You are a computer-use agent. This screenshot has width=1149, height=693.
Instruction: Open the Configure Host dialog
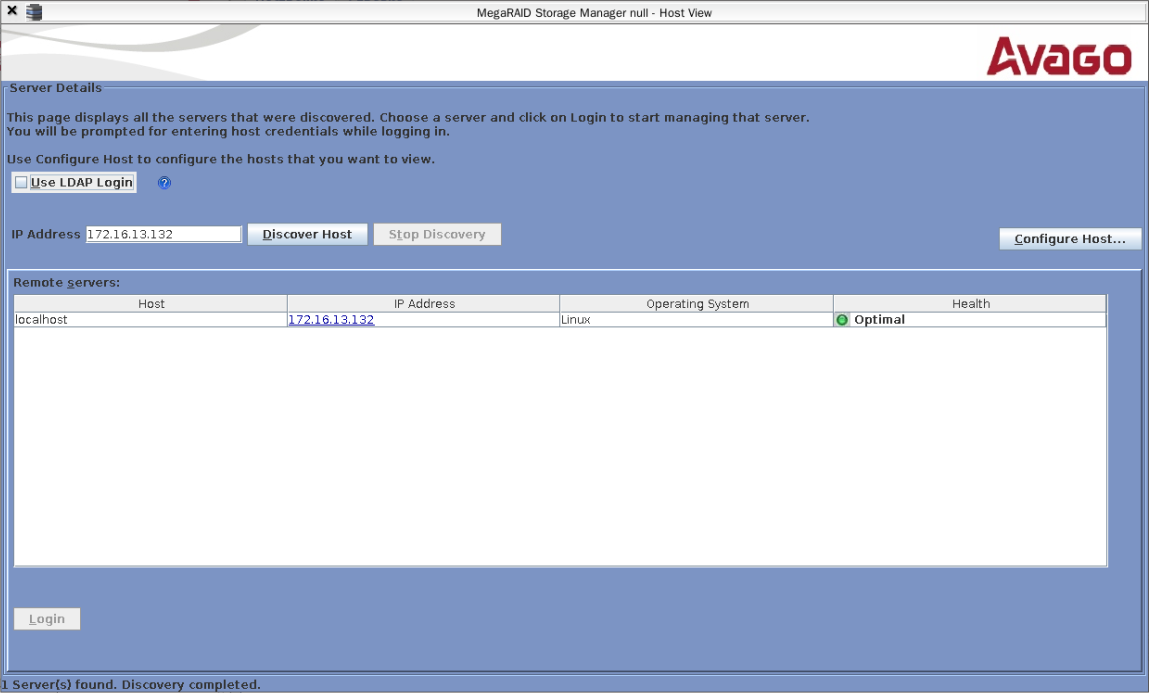(1070, 239)
